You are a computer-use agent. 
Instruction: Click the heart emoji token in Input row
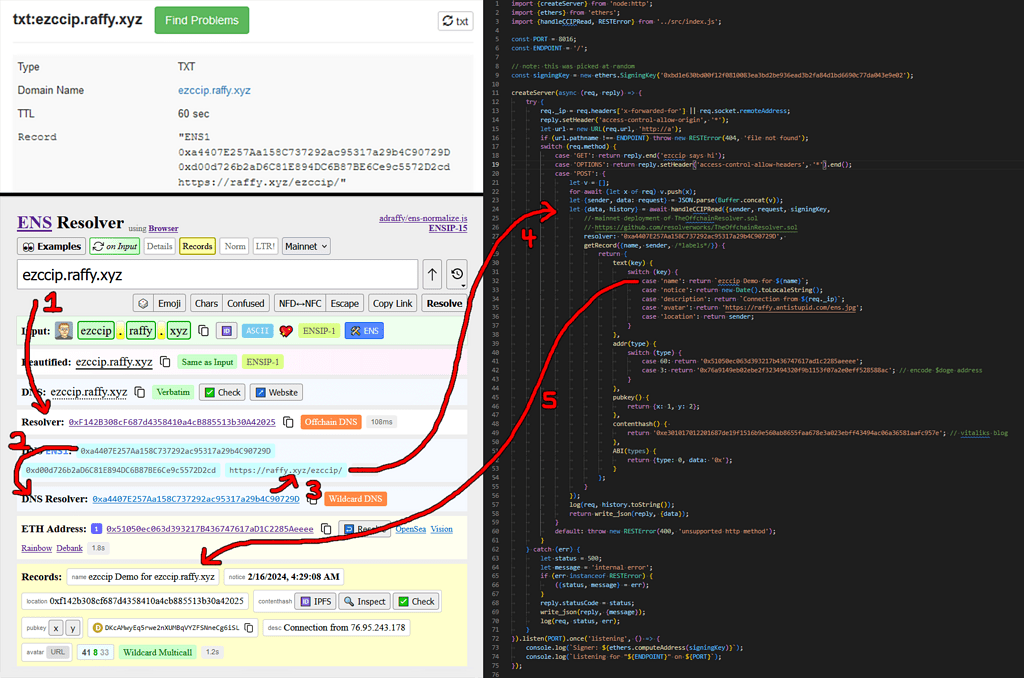[x=285, y=330]
